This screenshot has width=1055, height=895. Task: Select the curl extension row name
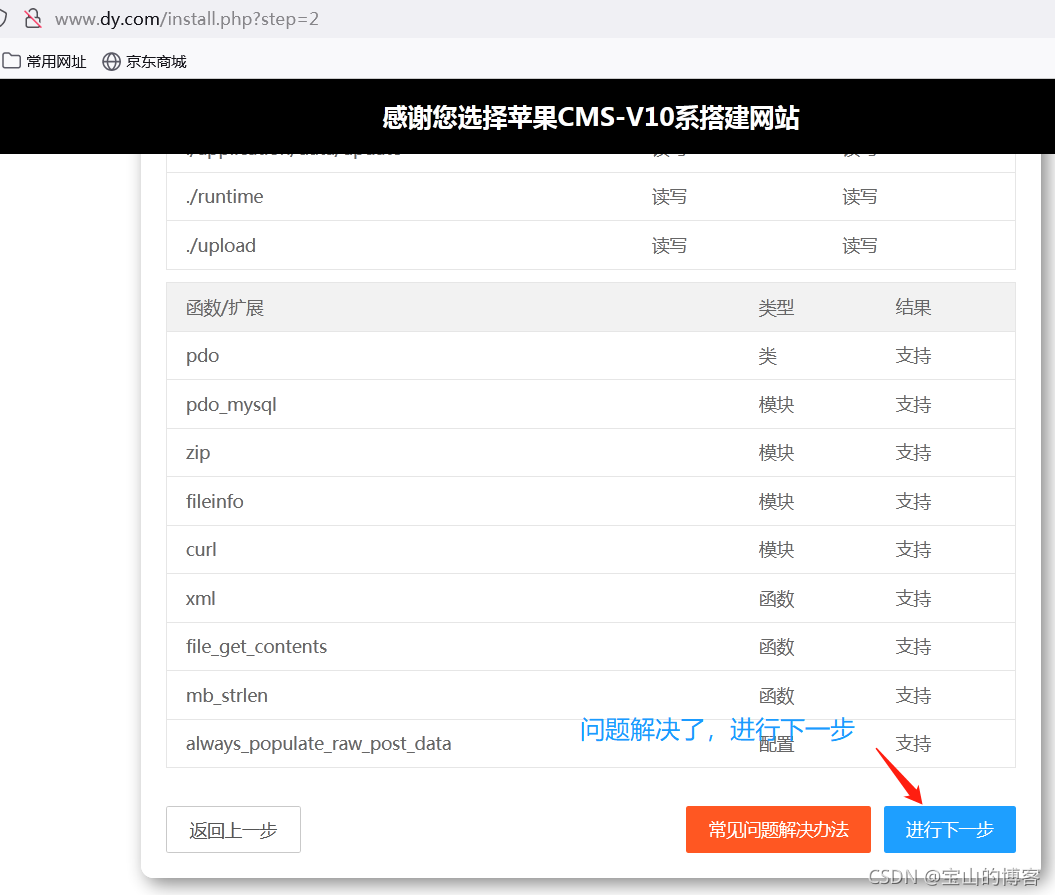[x=201, y=550]
